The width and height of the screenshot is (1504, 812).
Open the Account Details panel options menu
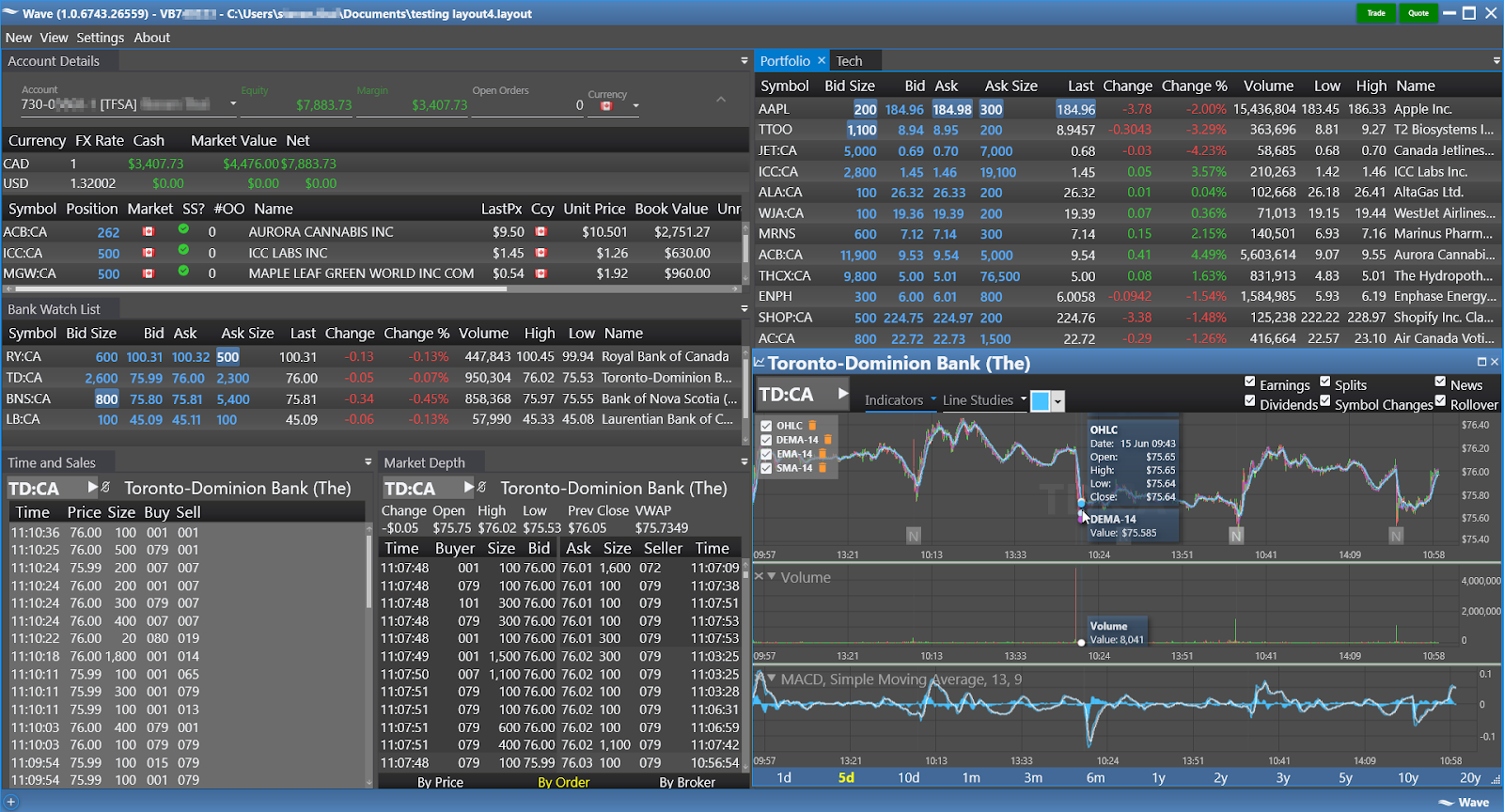point(744,61)
